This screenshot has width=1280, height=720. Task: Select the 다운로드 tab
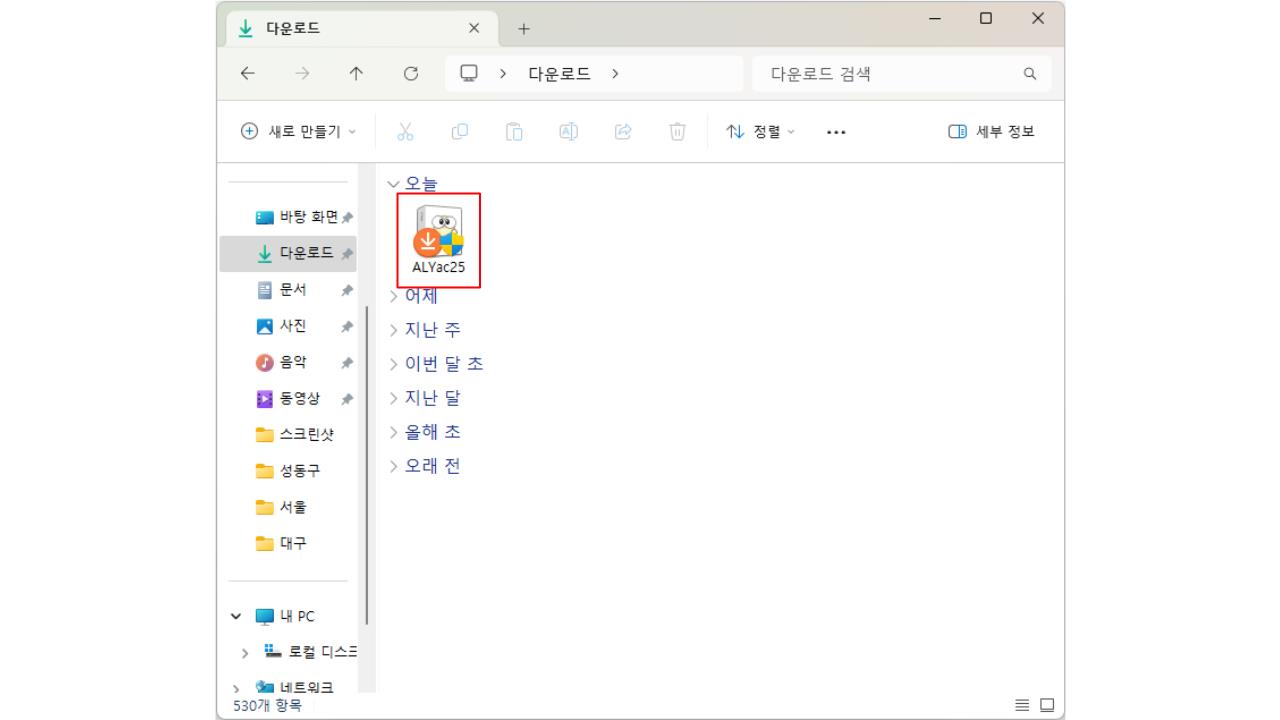[x=360, y=29]
